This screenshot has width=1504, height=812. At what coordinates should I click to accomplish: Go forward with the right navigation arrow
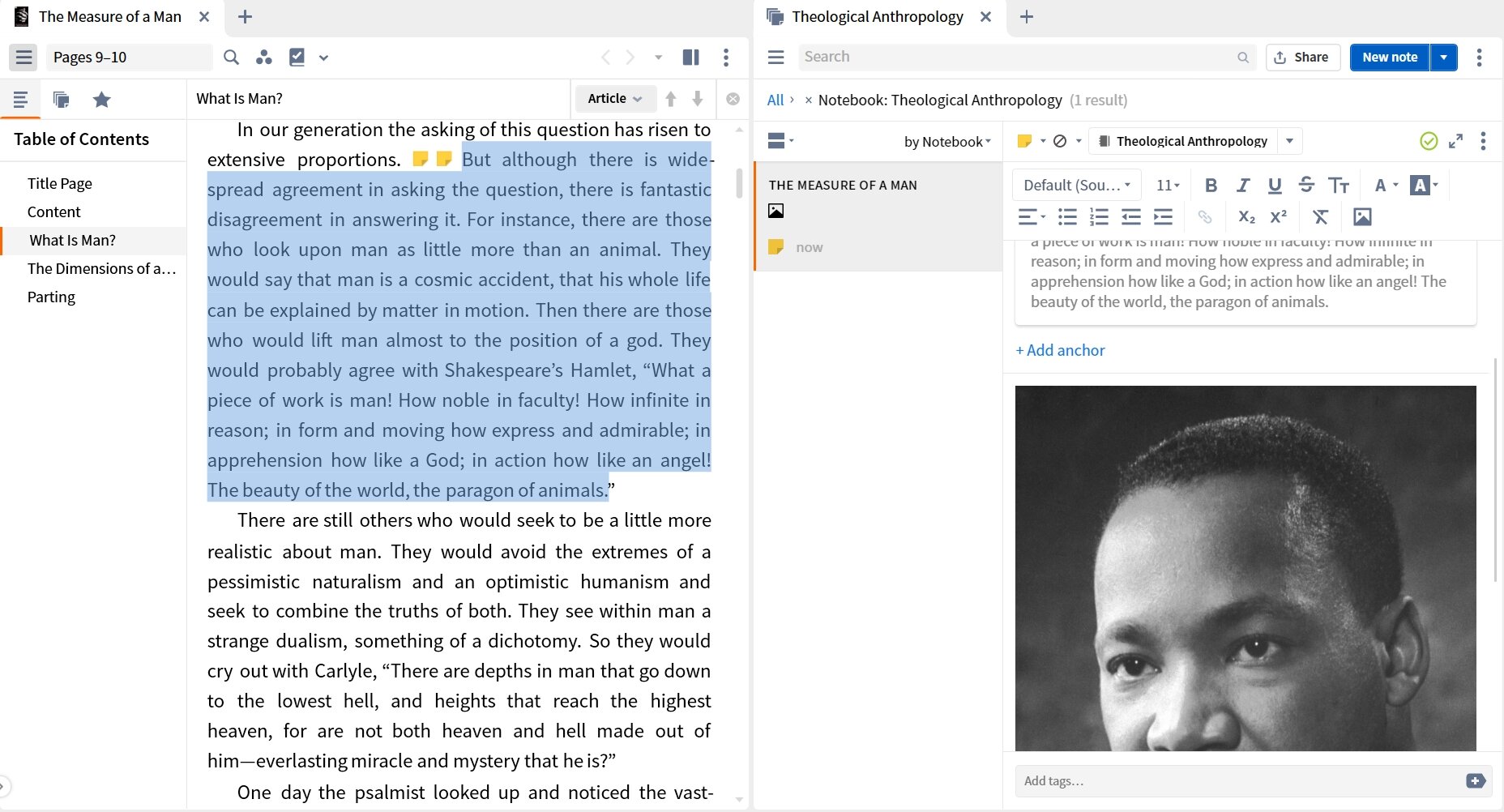click(630, 58)
